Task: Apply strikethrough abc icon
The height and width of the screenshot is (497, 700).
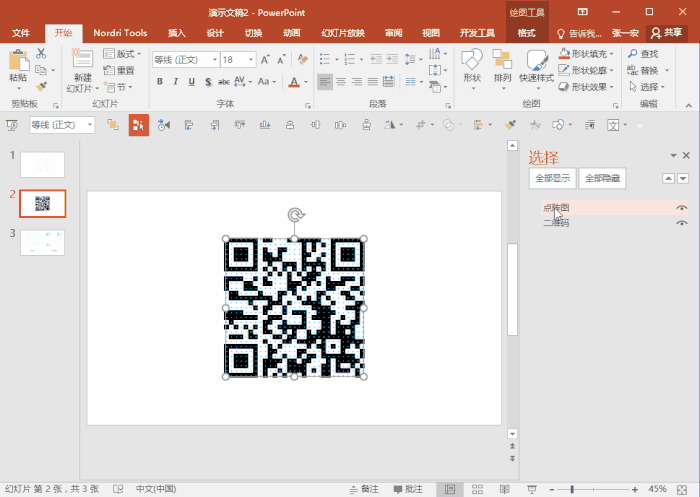Action: [x=224, y=82]
